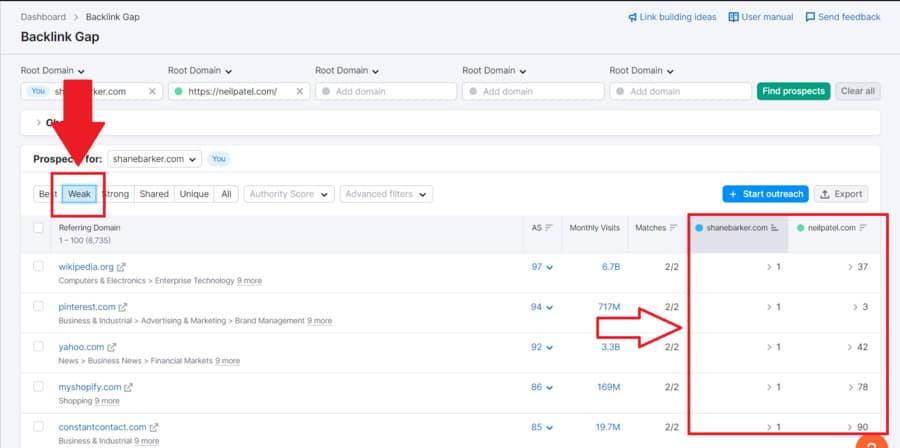The height and width of the screenshot is (448, 900).
Task: Open constantcontact.com external link icon
Action: point(154,428)
